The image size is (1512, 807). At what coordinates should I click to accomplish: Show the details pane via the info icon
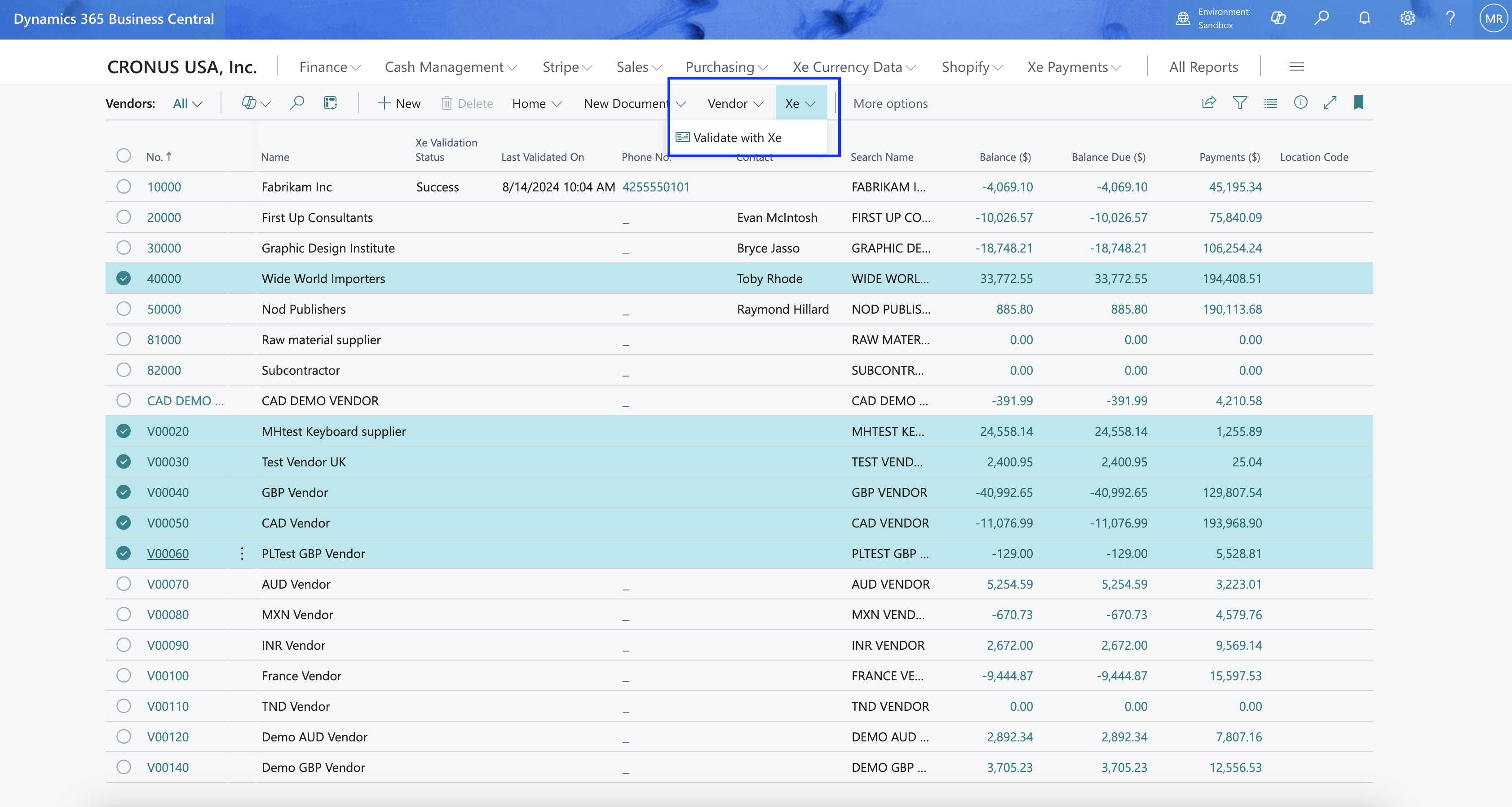click(1301, 103)
